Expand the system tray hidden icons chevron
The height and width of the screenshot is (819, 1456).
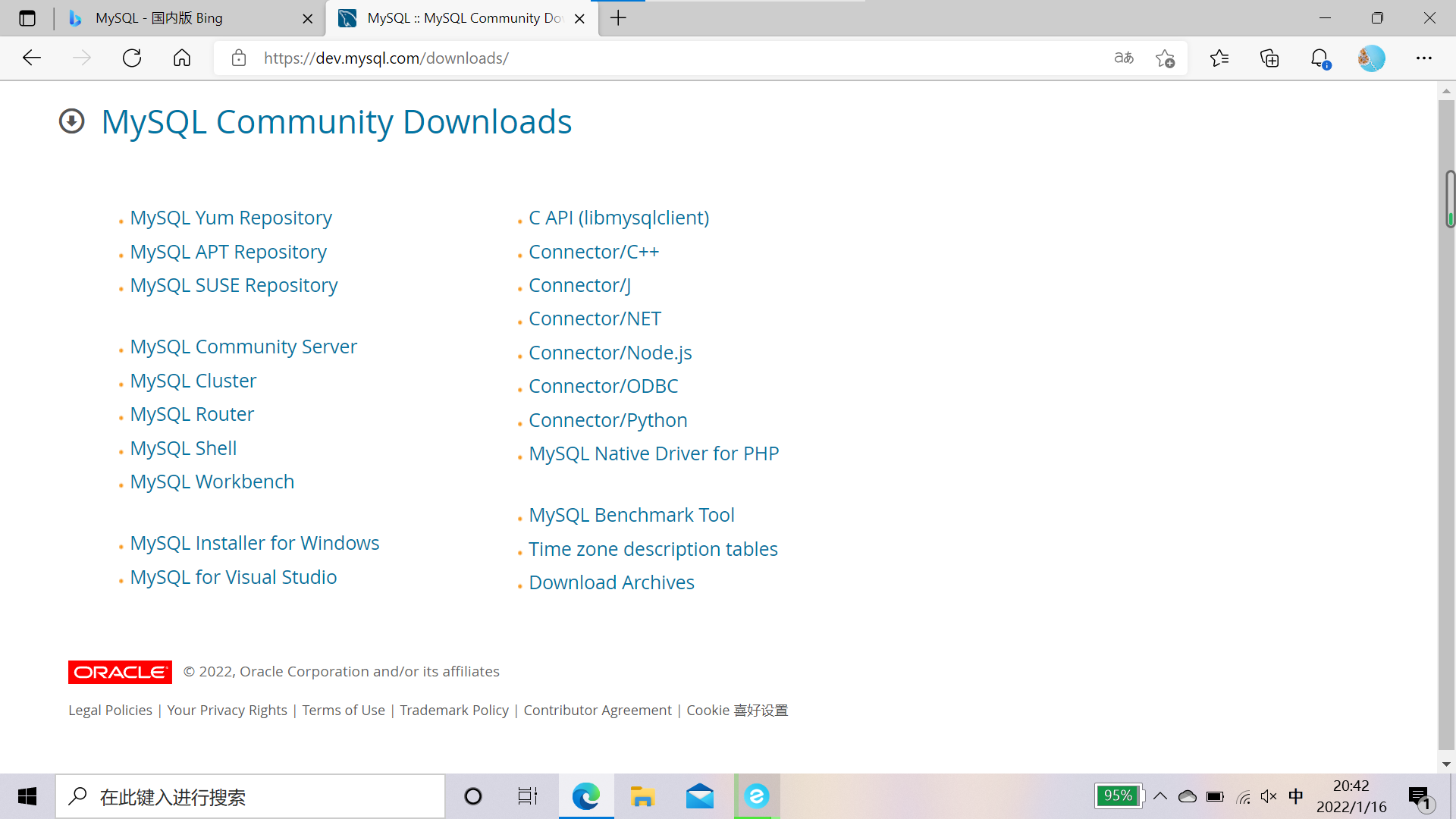tap(1160, 796)
